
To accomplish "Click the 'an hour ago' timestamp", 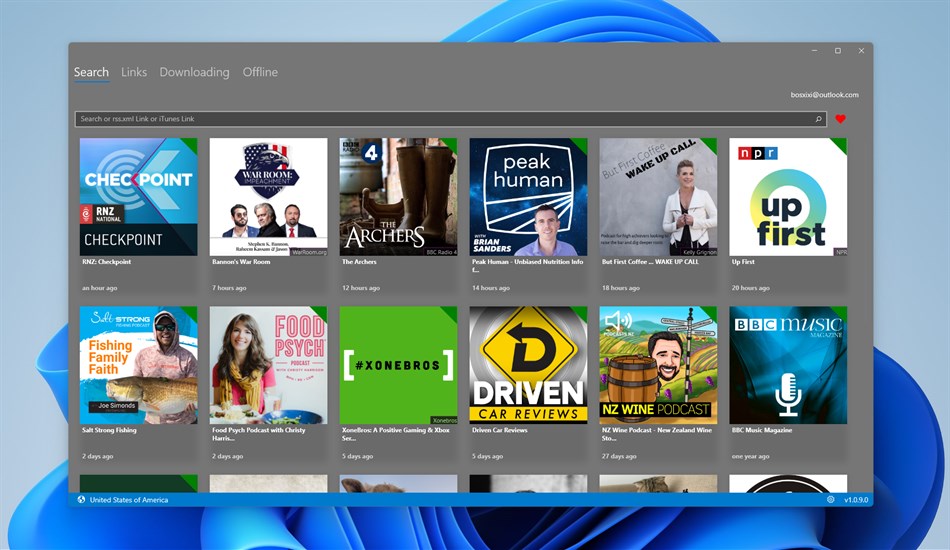I will click(99, 288).
